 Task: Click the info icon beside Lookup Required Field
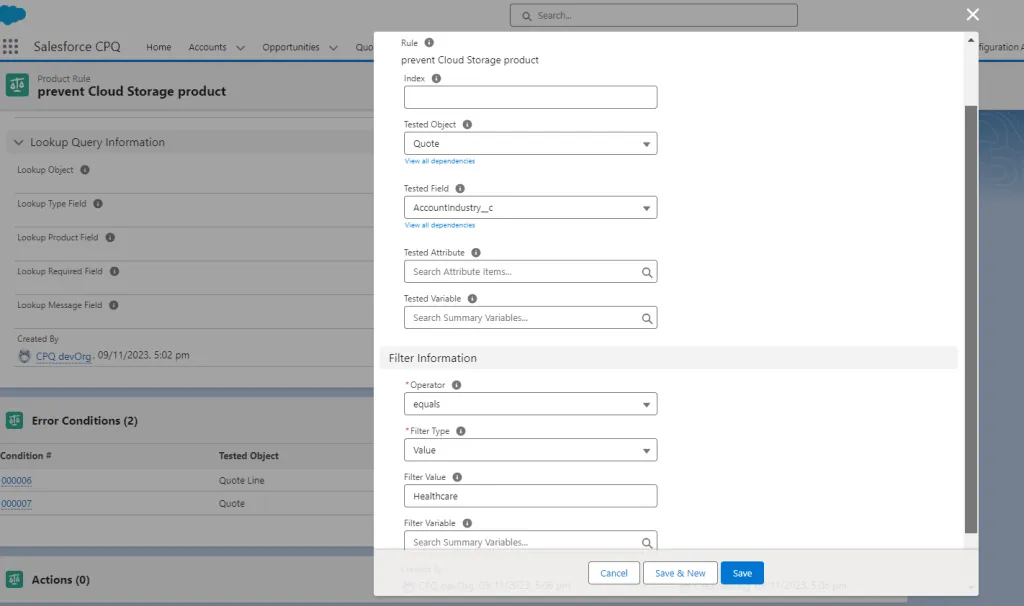tap(114, 272)
